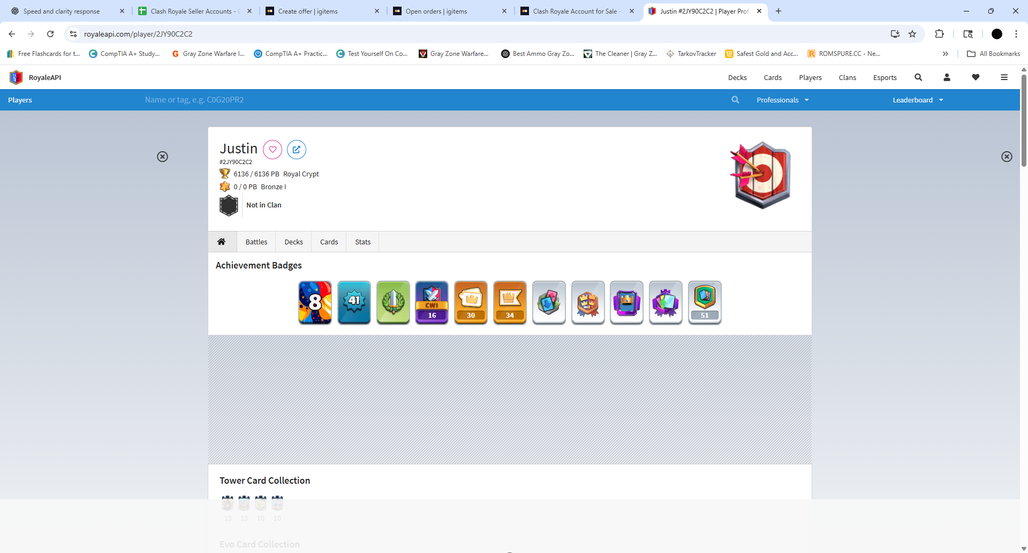Click the Years Played 8 badge

[x=315, y=302]
